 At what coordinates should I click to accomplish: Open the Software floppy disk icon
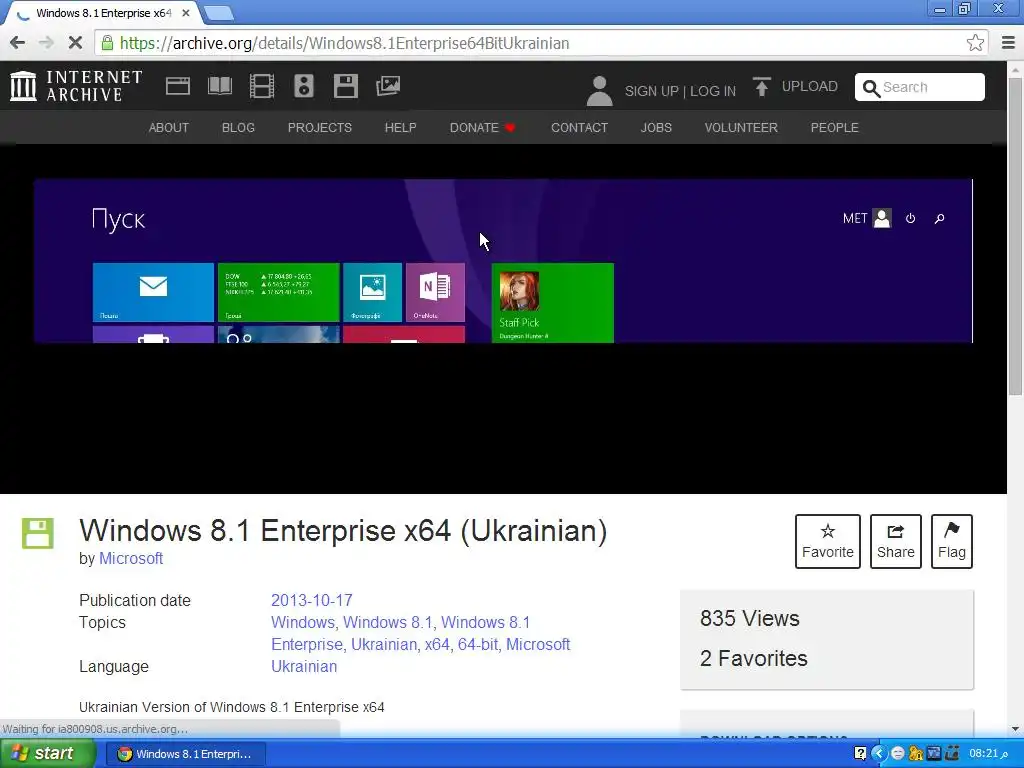(345, 86)
